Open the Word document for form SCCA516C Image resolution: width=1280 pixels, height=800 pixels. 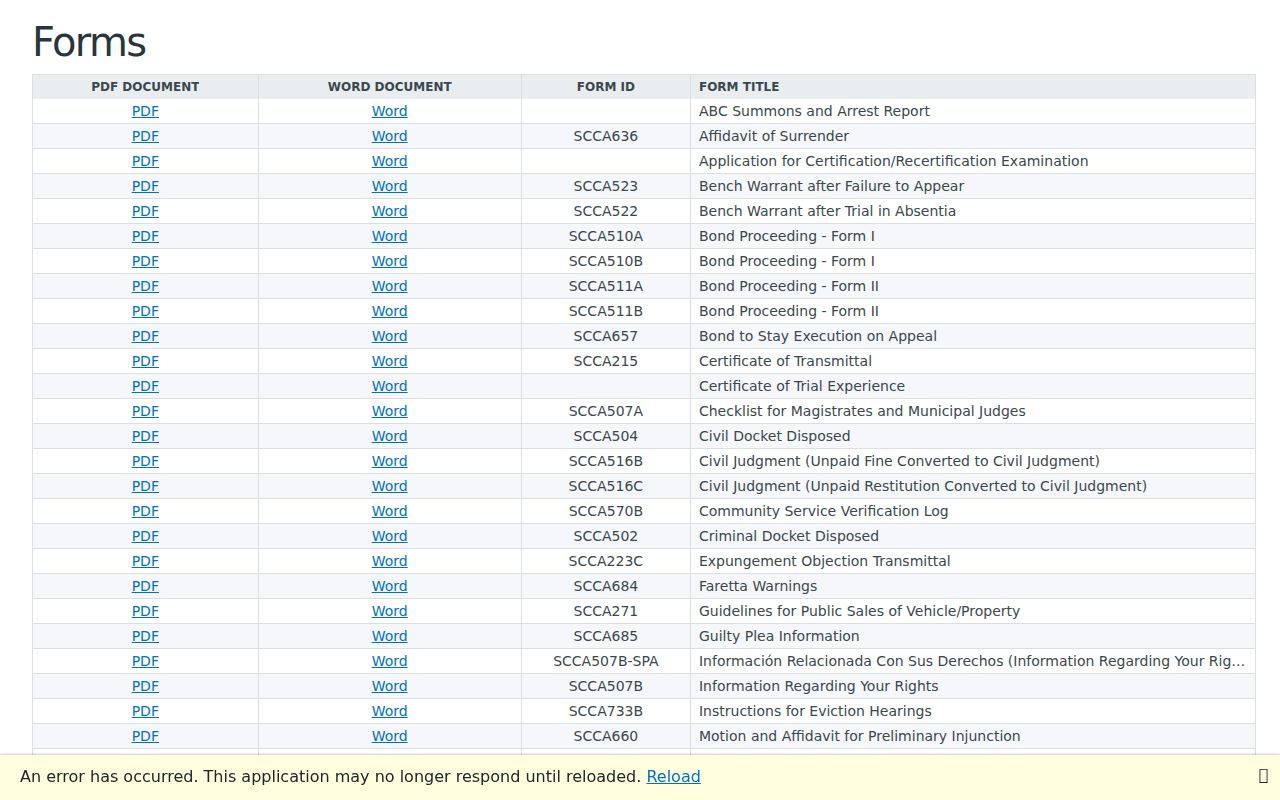click(x=389, y=486)
